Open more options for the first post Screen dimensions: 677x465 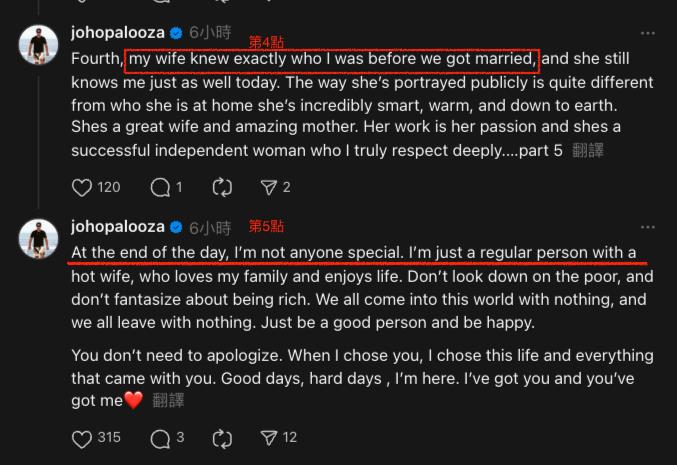[x=646, y=33]
